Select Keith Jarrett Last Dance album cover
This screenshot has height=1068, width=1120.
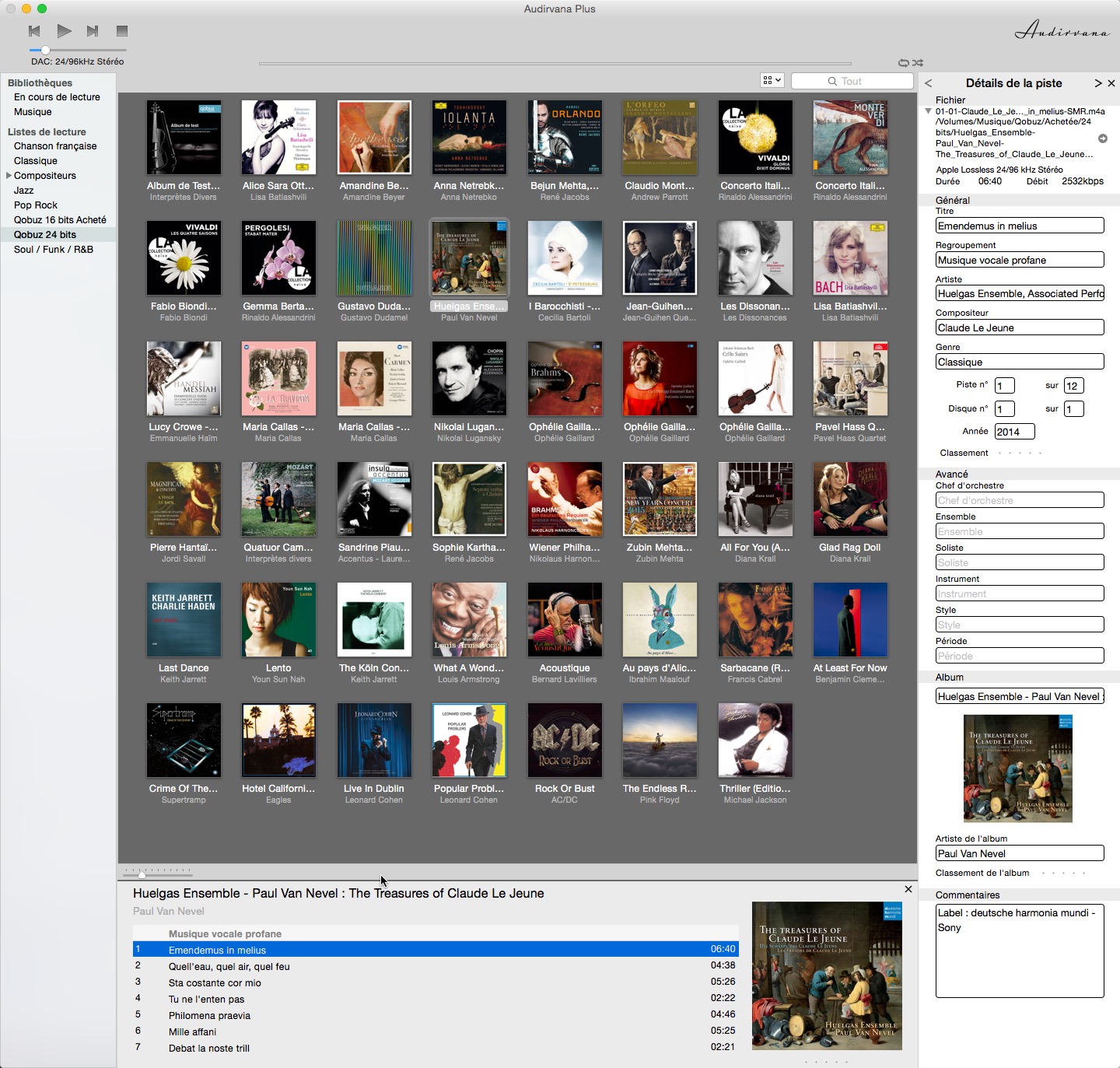tap(184, 619)
